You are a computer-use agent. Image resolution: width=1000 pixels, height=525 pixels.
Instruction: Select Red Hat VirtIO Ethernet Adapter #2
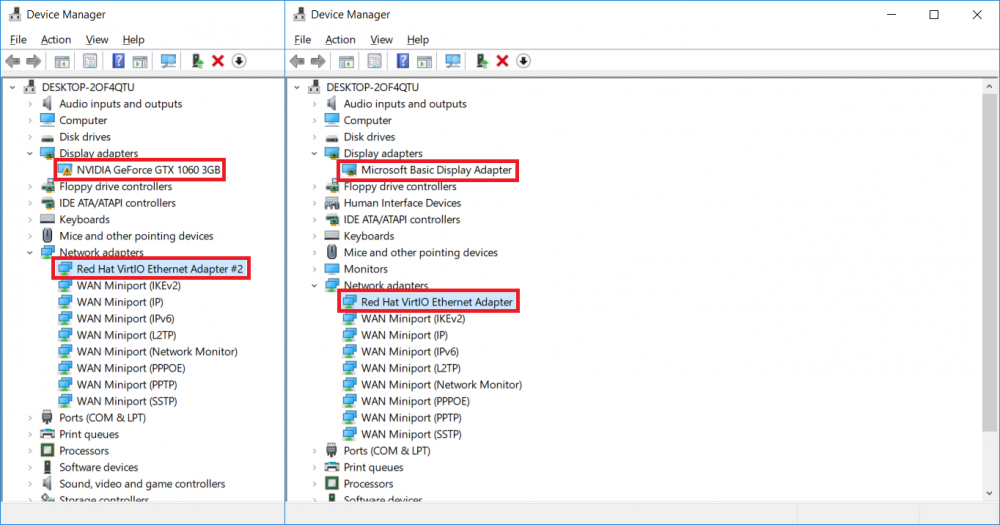tap(159, 269)
